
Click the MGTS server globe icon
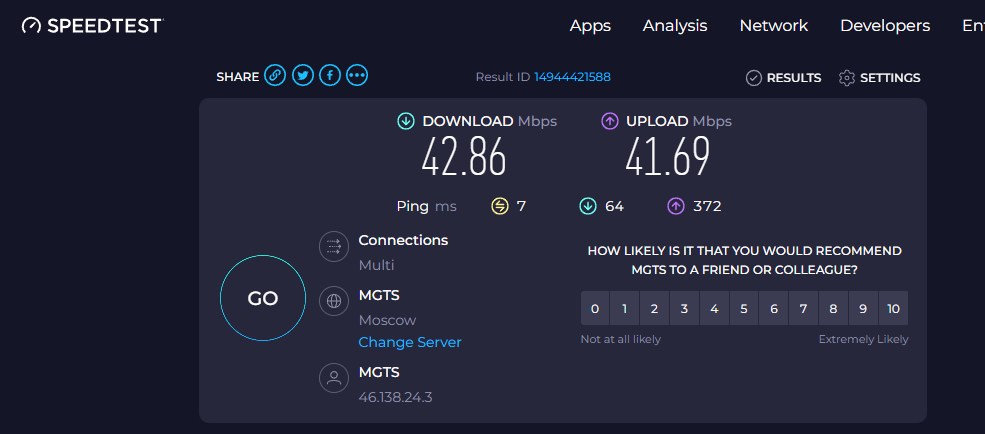pyautogui.click(x=333, y=301)
